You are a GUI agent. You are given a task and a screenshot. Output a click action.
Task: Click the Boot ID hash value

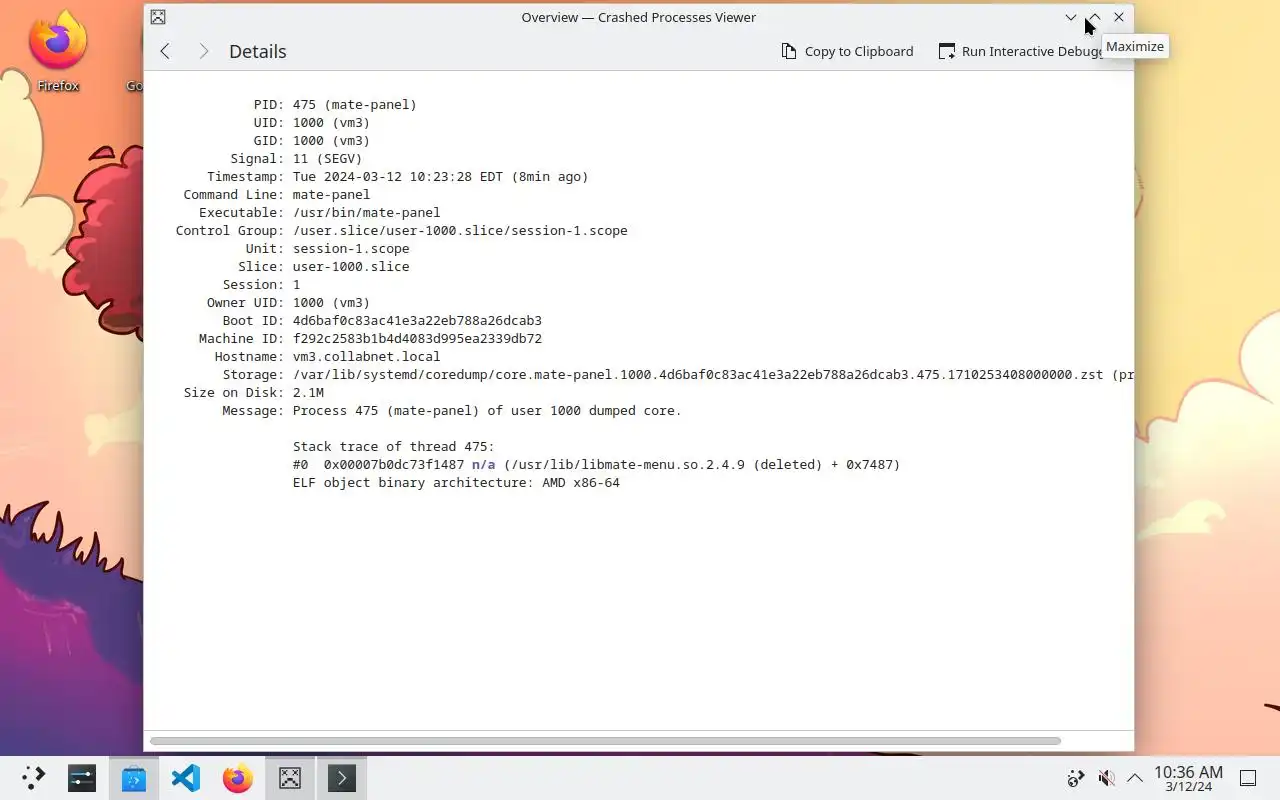click(x=417, y=320)
